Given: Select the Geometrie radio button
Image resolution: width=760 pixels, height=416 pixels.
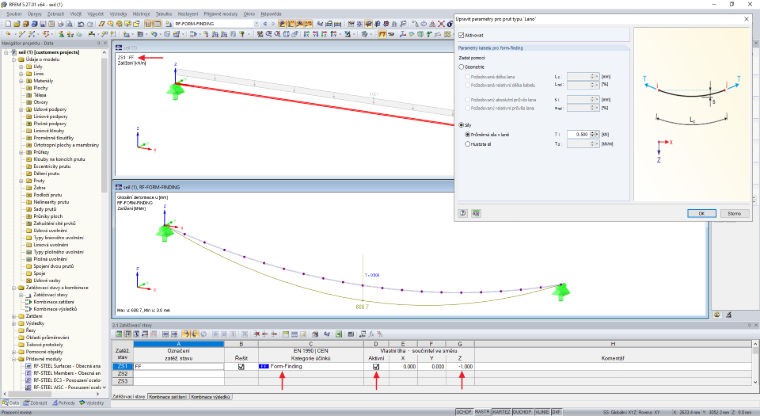Looking at the screenshot, I should click(461, 67).
